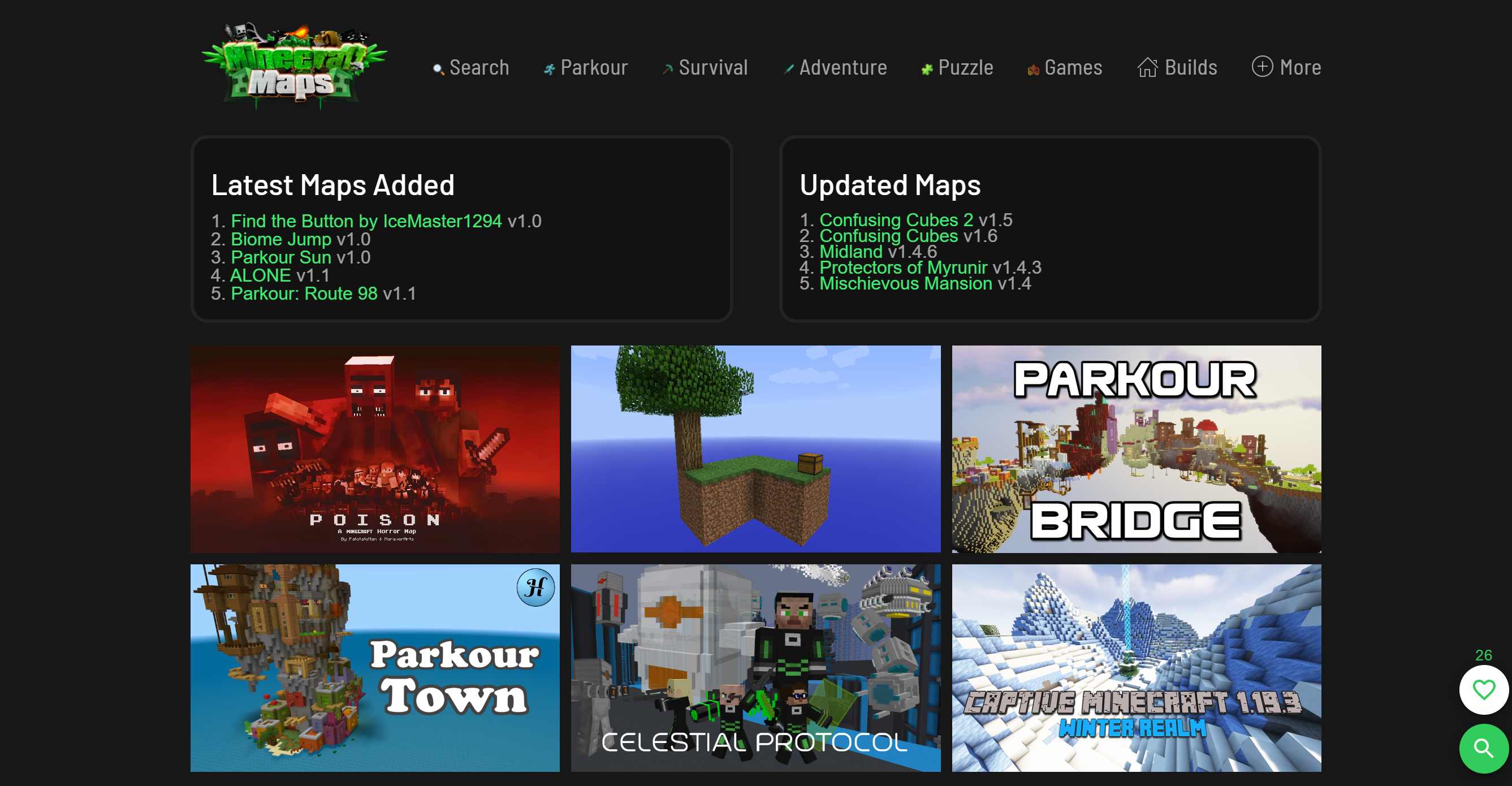Open the Games category menu
The image size is (1512, 786).
[1074, 68]
